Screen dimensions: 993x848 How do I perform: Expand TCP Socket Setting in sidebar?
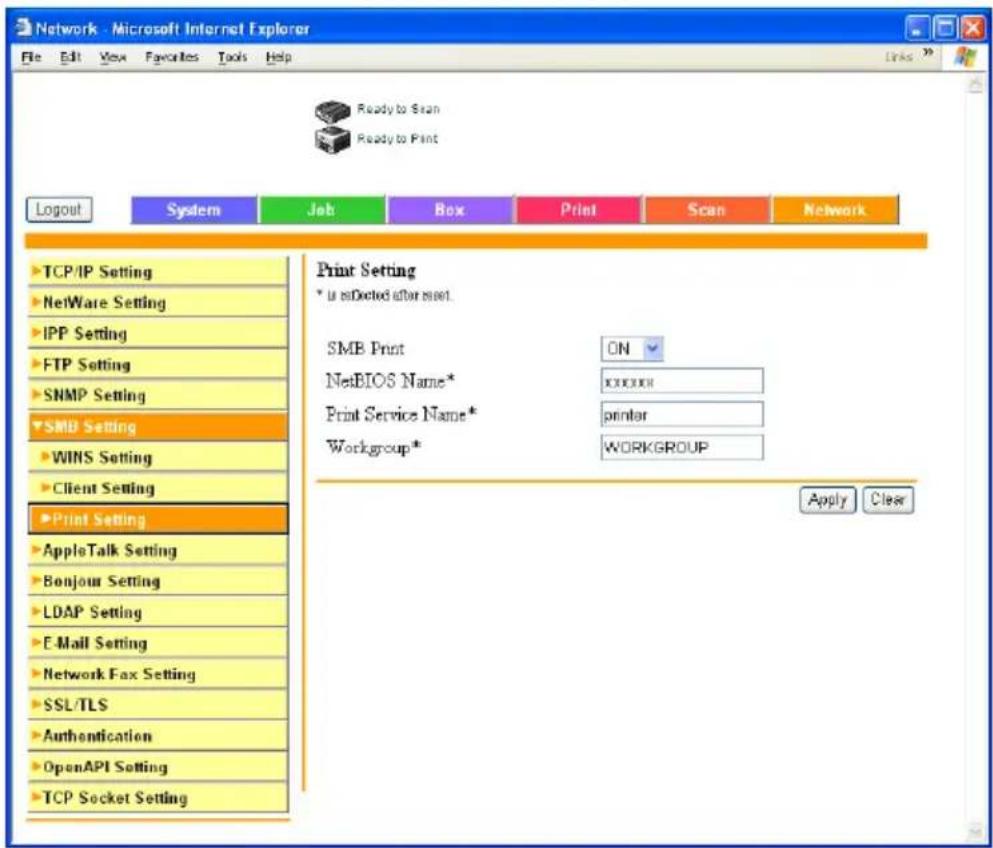point(158,798)
